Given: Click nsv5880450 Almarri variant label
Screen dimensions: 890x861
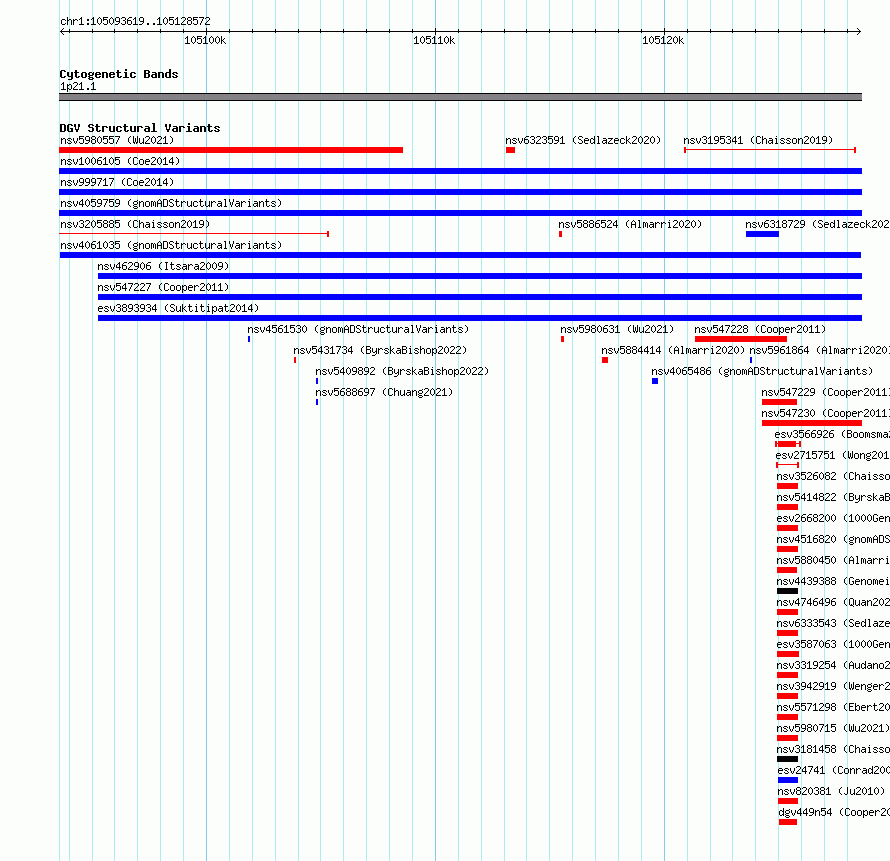Looking at the screenshot, I should (833, 560).
